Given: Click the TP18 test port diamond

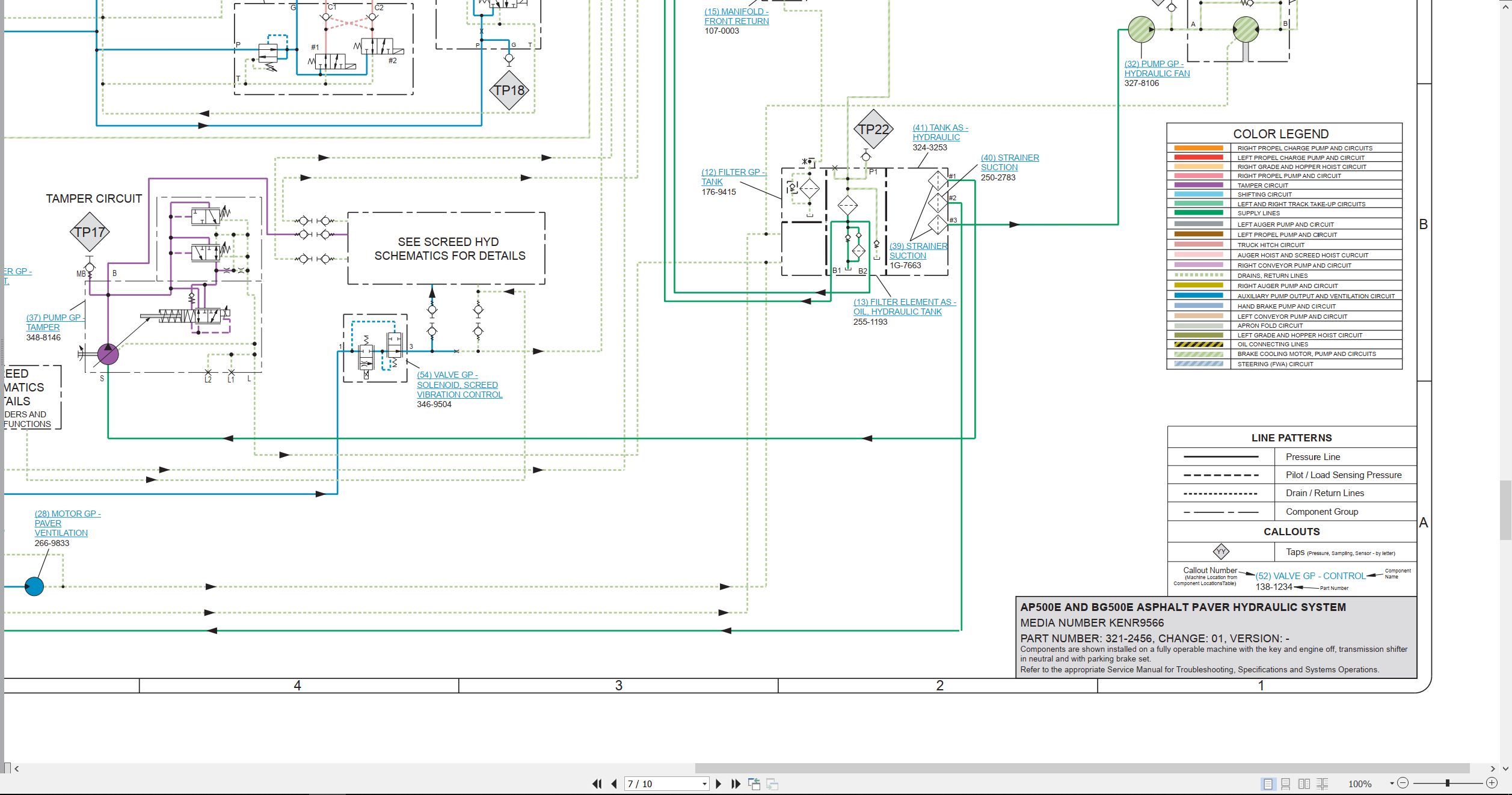Looking at the screenshot, I should pyautogui.click(x=509, y=91).
